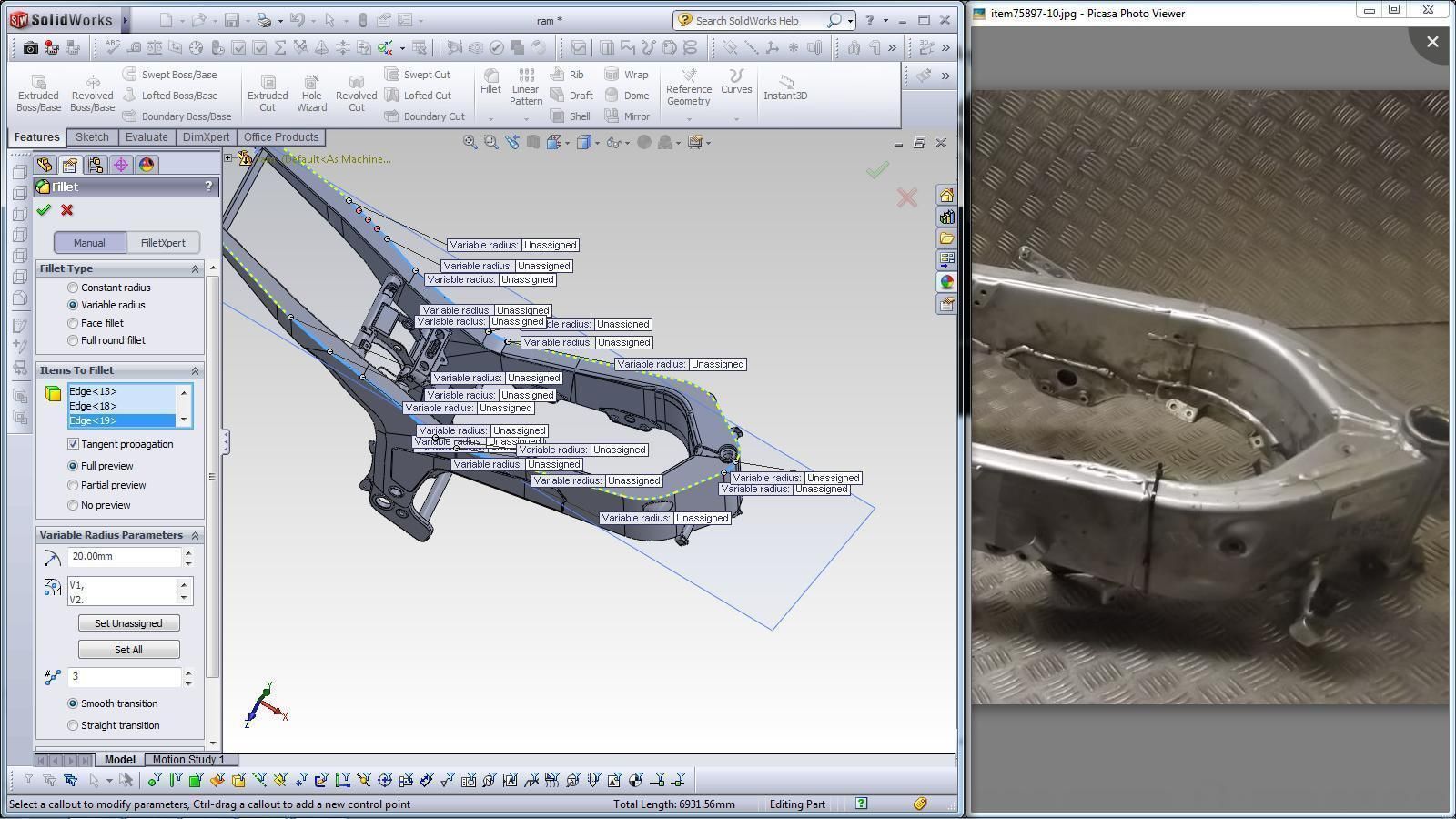1456x819 pixels.
Task: Collapse the Fillet Type section
Action: point(195,268)
